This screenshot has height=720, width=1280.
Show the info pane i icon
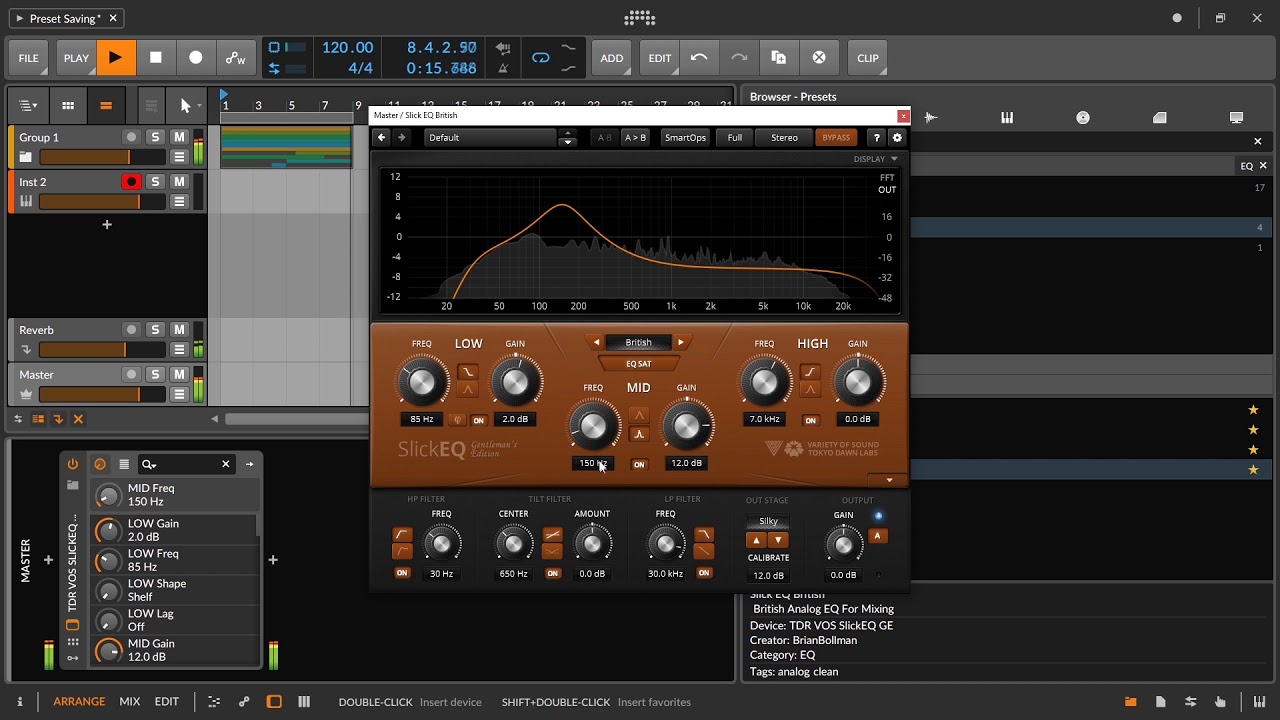[x=19, y=702]
